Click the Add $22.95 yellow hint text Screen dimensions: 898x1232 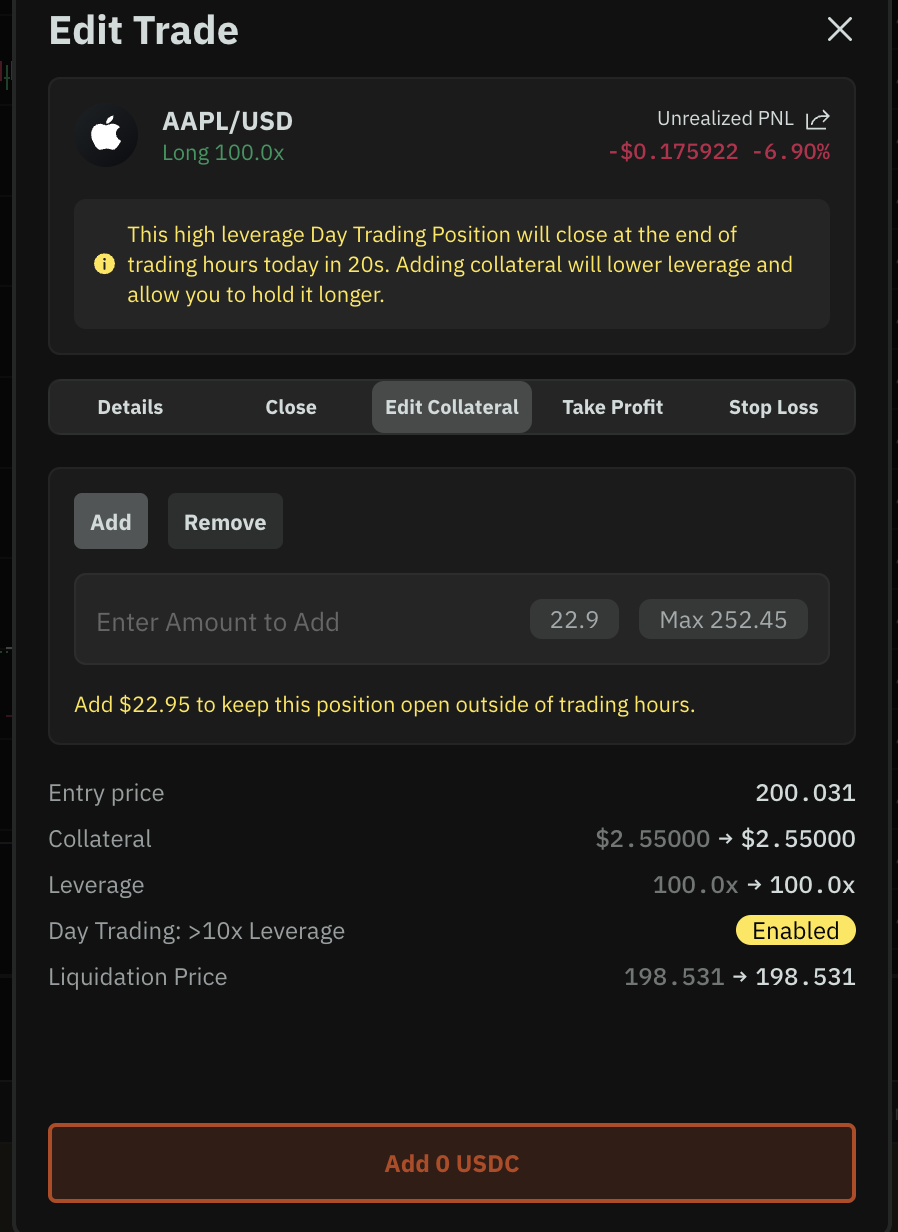[384, 705]
